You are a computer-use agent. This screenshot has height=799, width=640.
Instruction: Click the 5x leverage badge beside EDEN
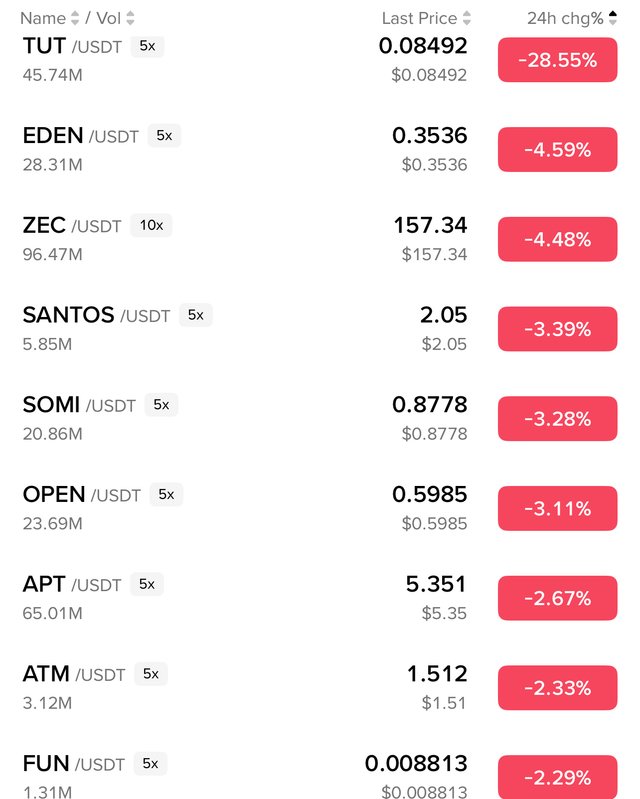pos(164,135)
